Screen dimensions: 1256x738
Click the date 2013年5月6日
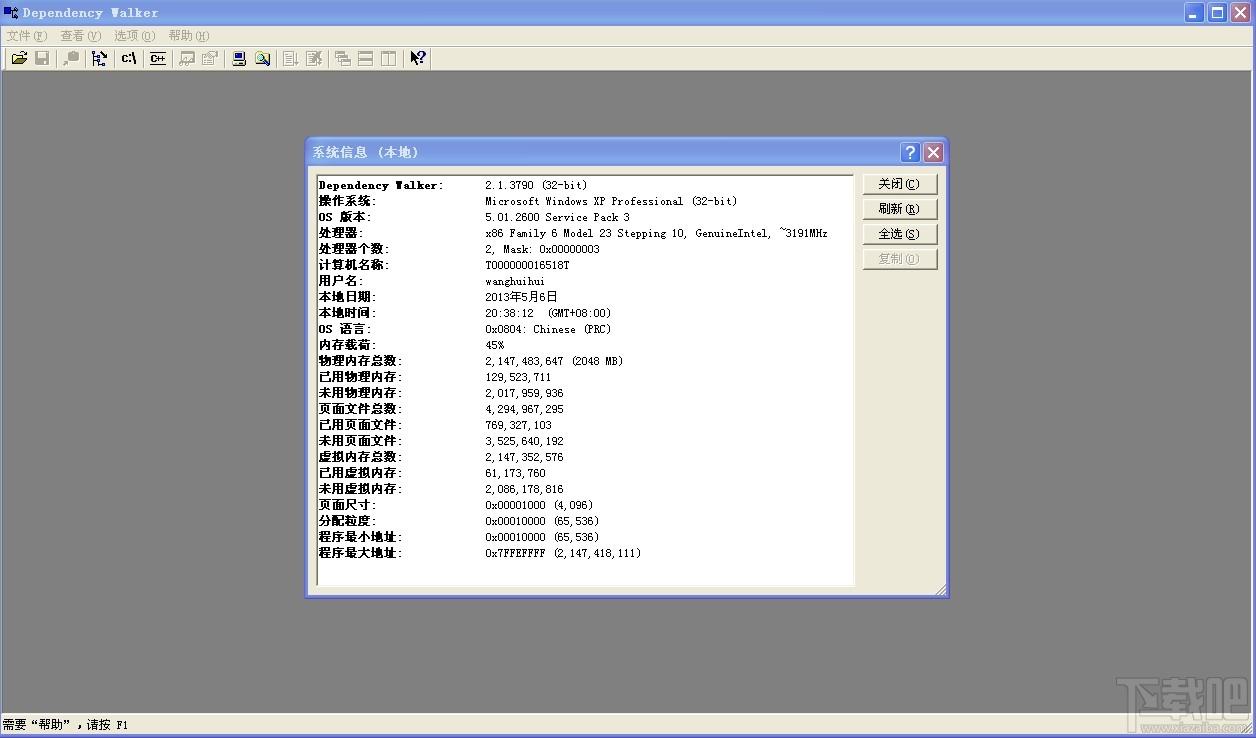pos(521,297)
